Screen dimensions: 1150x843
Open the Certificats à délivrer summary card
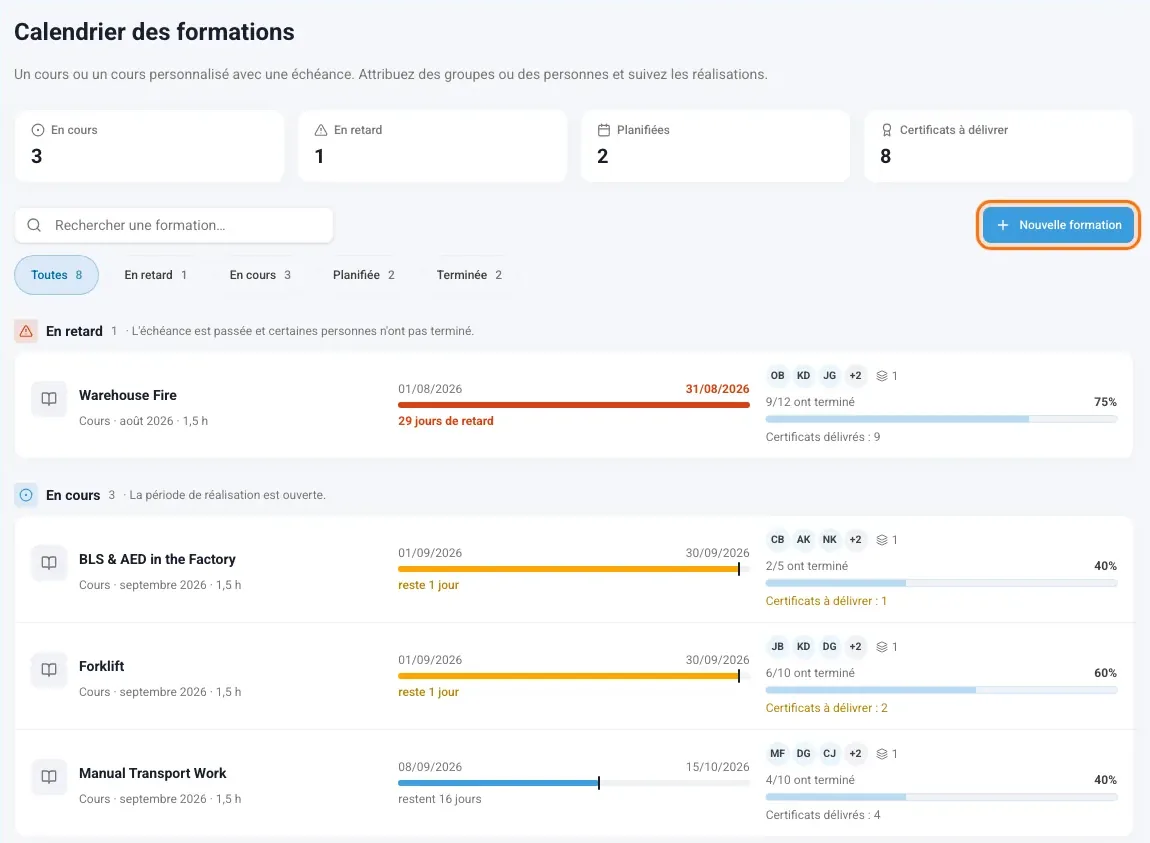(x=999, y=146)
